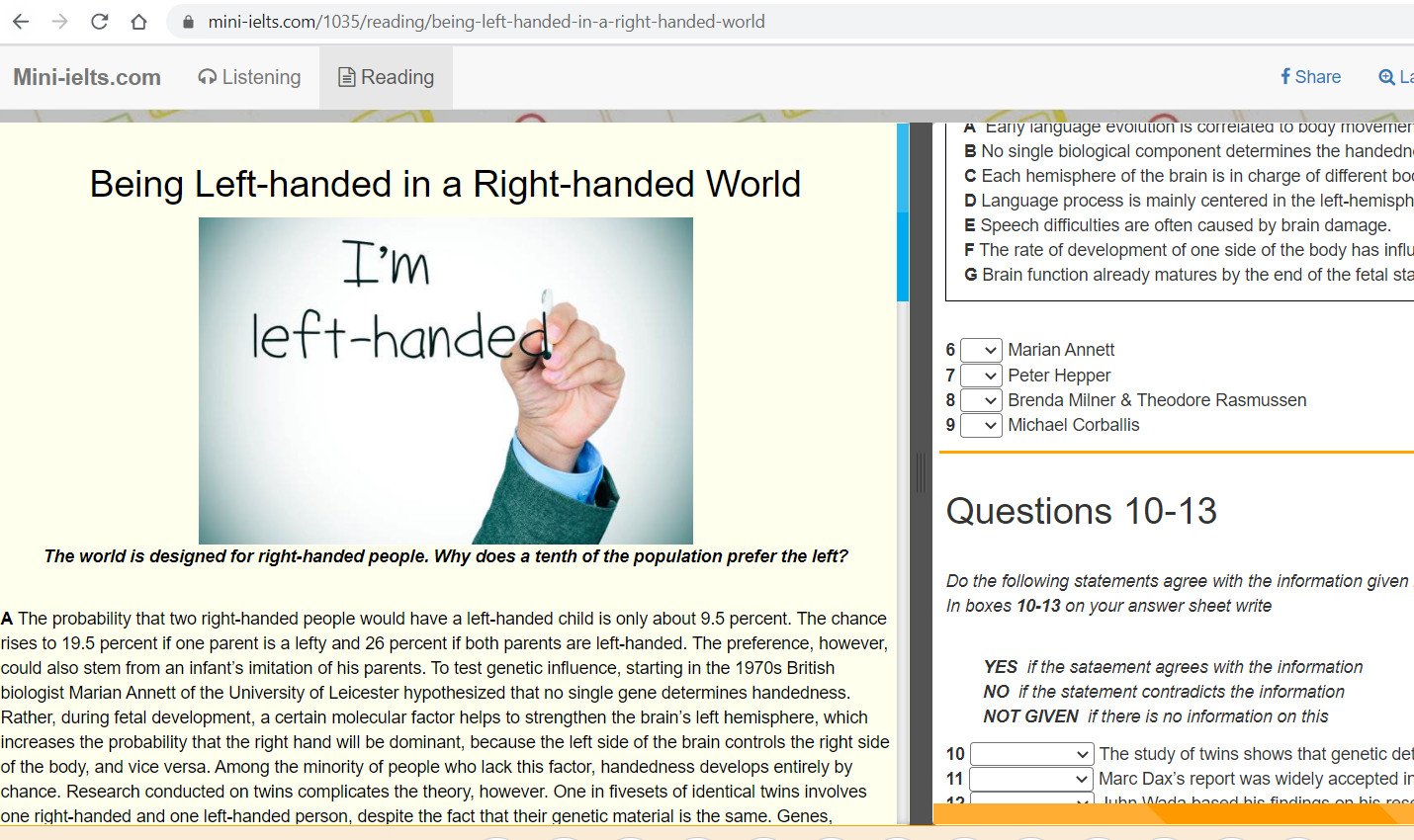
Task: Open answer dropdown for Marian Annett
Action: pyautogui.click(x=981, y=350)
